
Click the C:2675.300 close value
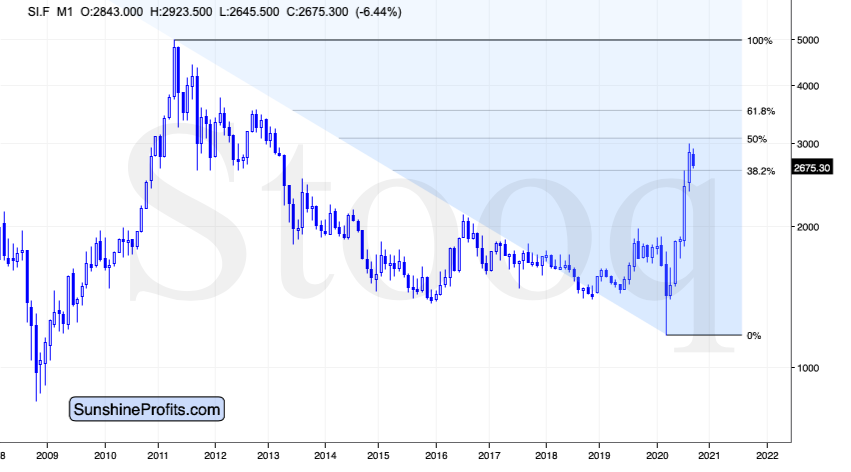tap(317, 12)
